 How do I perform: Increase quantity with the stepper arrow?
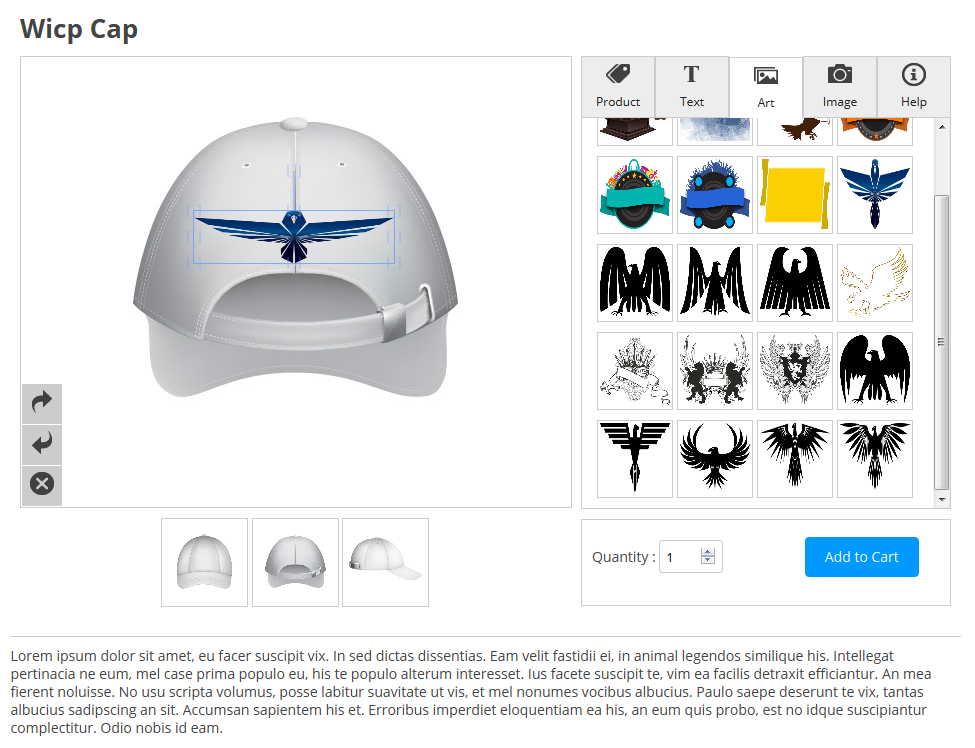[708, 552]
